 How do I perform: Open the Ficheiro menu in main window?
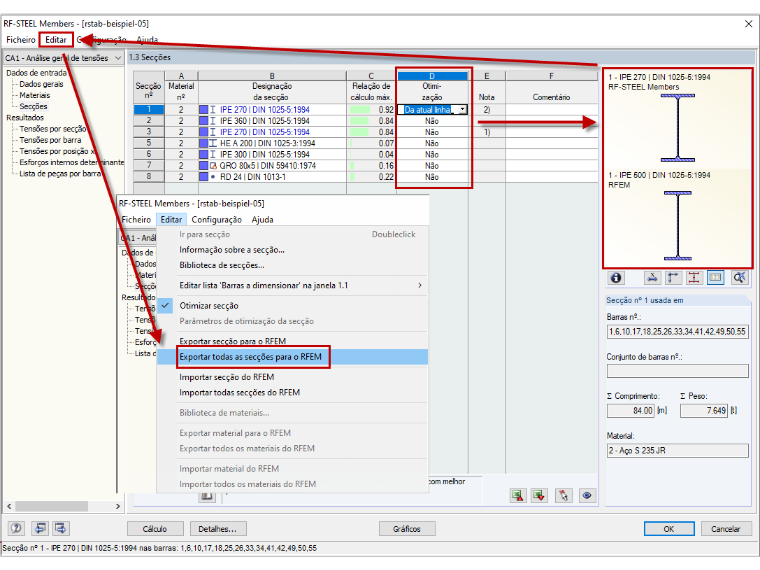point(21,40)
